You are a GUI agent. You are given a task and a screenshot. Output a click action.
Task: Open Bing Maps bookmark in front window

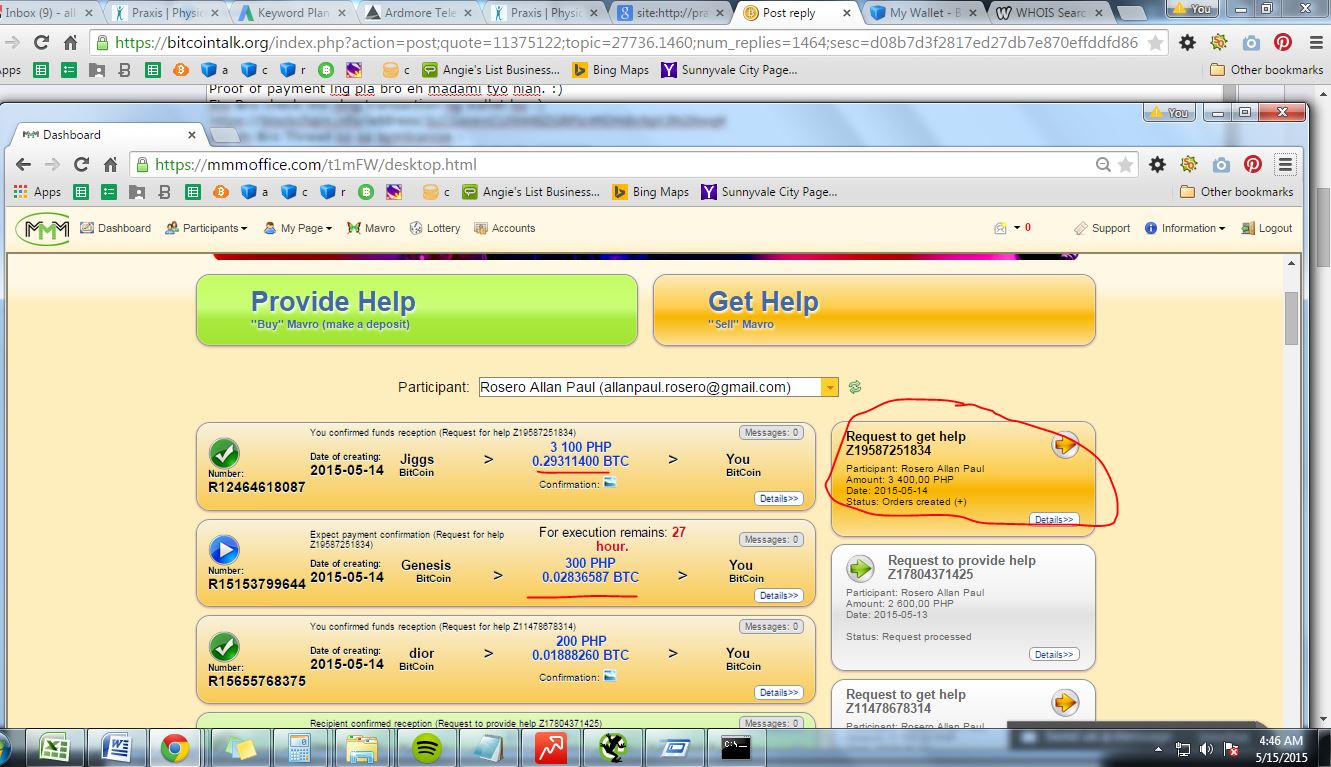[x=650, y=192]
